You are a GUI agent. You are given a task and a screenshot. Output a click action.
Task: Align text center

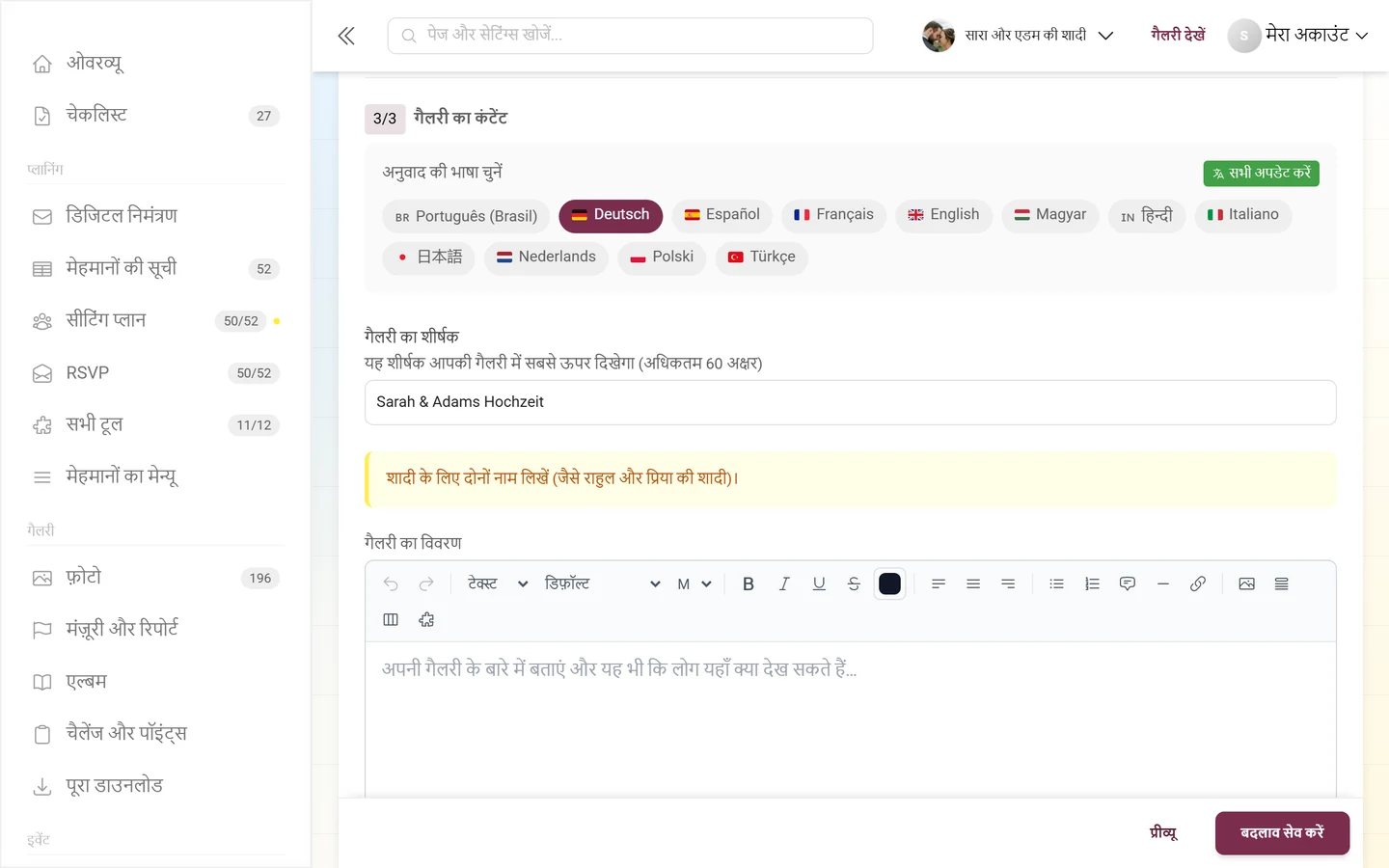[973, 583]
